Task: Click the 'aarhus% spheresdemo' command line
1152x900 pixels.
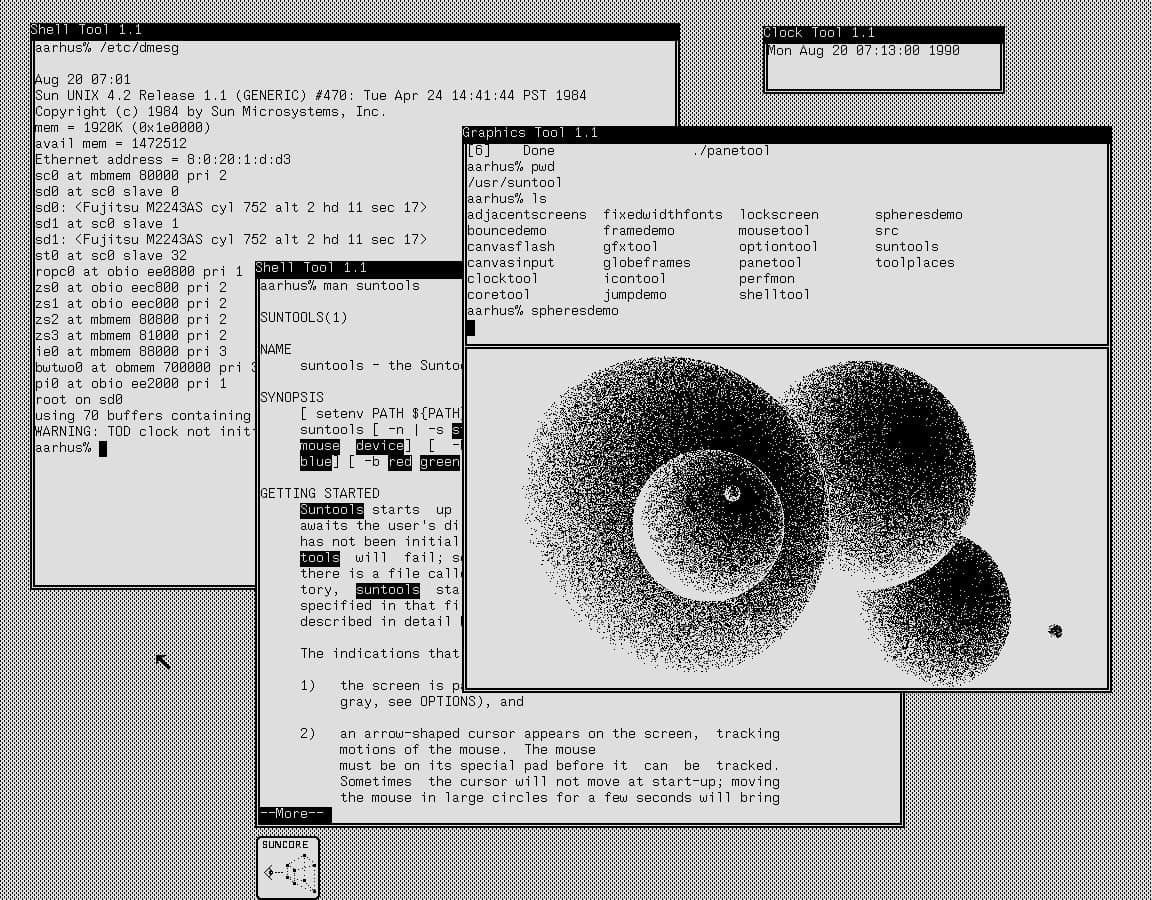Action: click(x=543, y=312)
